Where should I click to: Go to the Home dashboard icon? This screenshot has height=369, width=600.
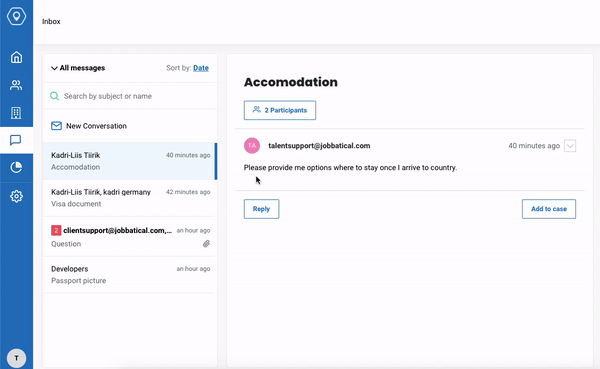pos(16,57)
